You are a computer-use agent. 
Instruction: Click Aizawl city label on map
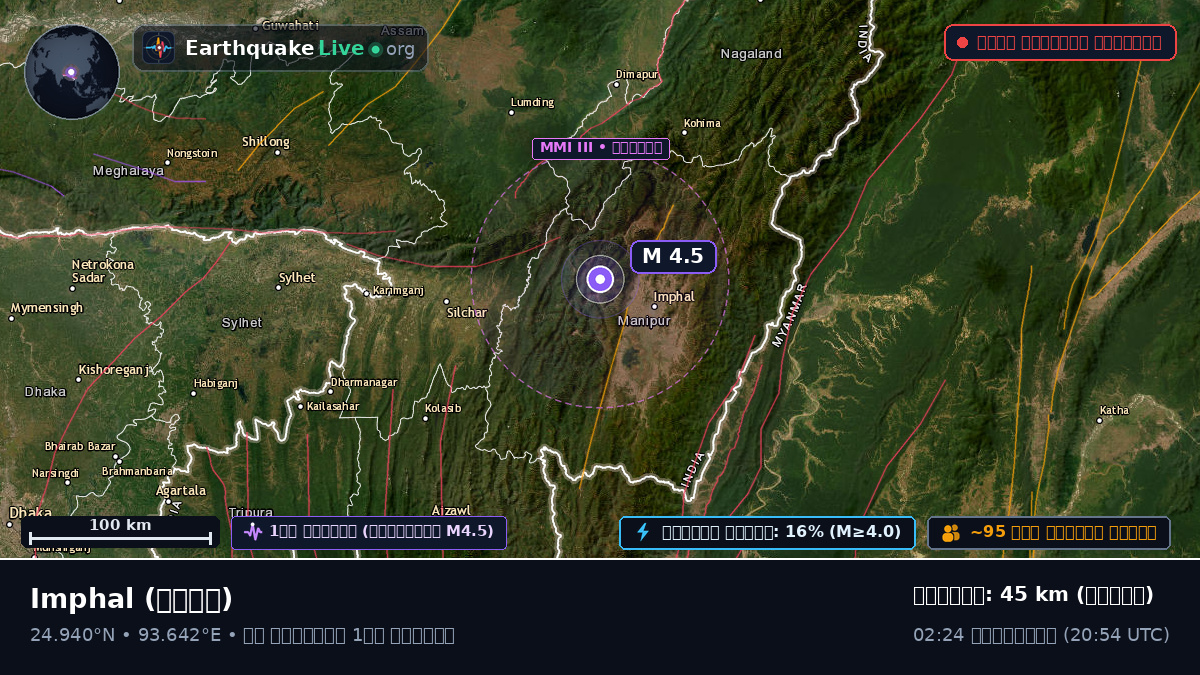pyautogui.click(x=451, y=510)
